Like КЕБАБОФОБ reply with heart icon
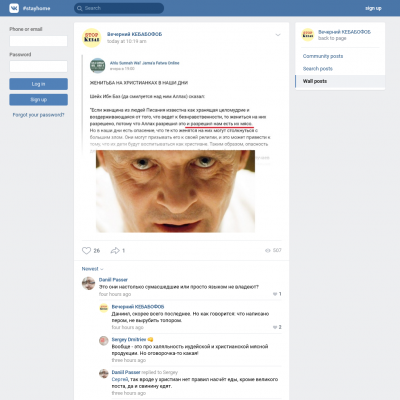 275,327
